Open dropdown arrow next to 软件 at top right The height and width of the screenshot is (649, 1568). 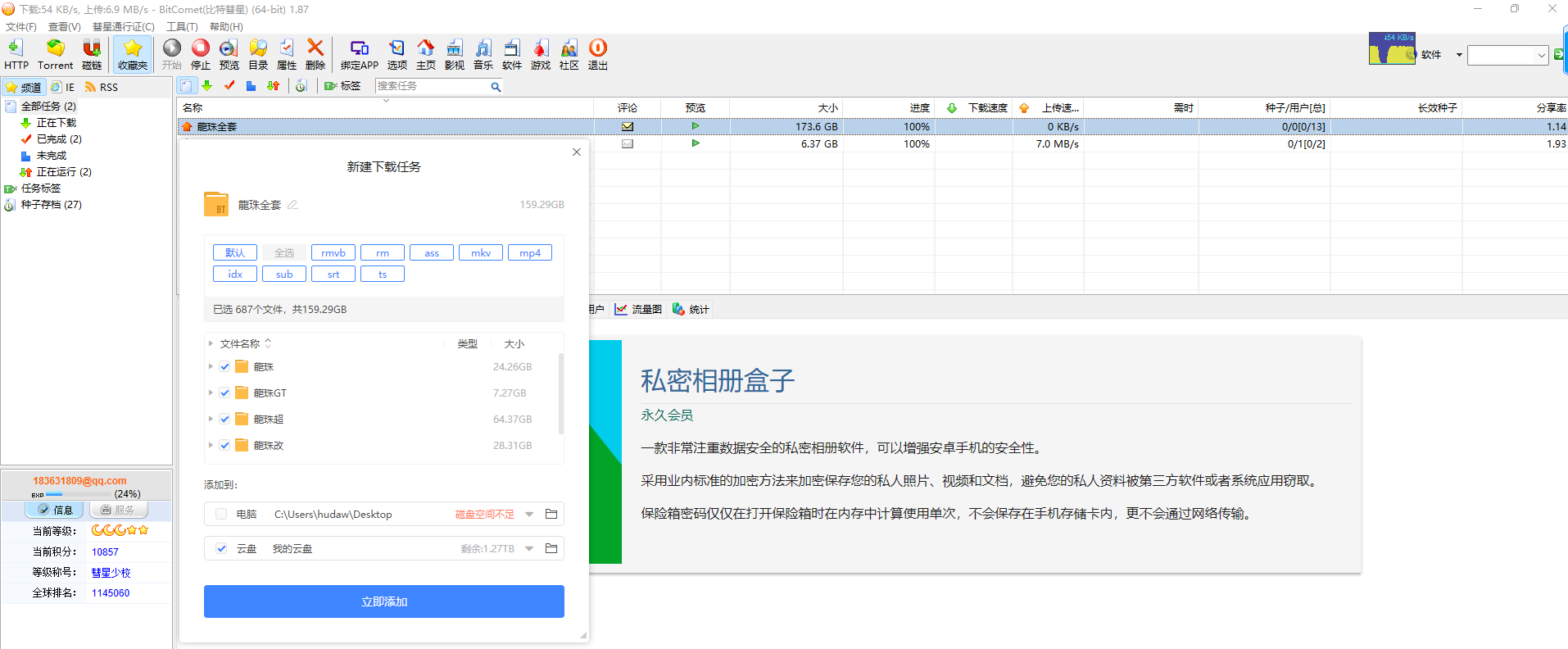pos(1459,55)
